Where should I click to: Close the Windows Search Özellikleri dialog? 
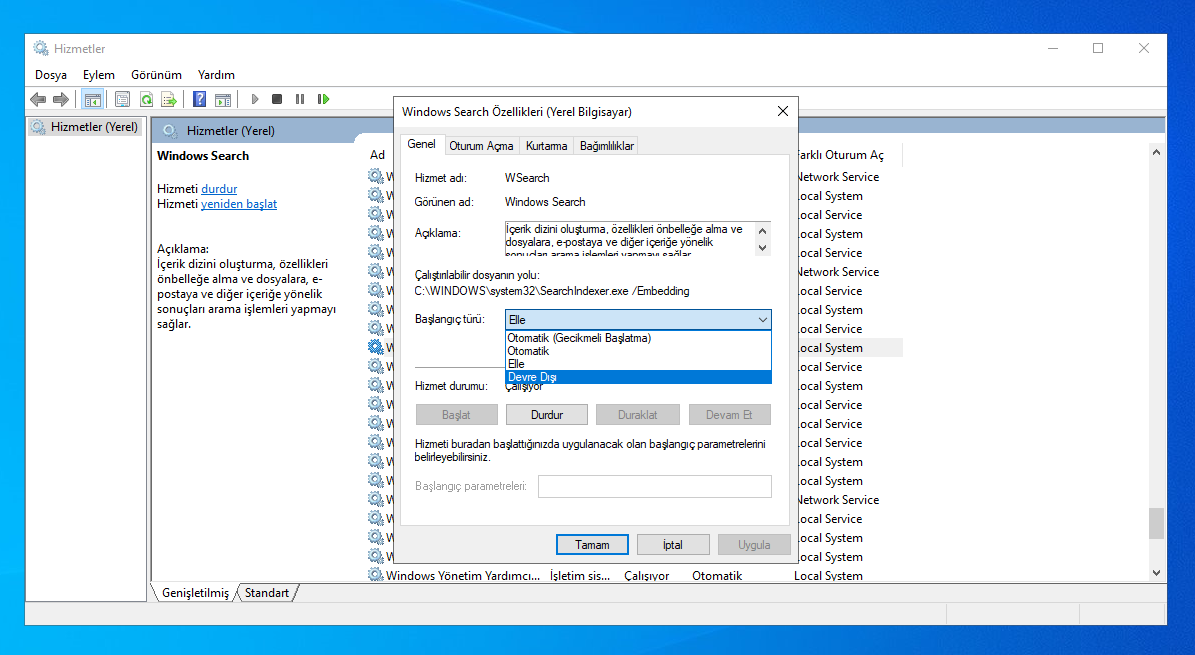[x=783, y=111]
